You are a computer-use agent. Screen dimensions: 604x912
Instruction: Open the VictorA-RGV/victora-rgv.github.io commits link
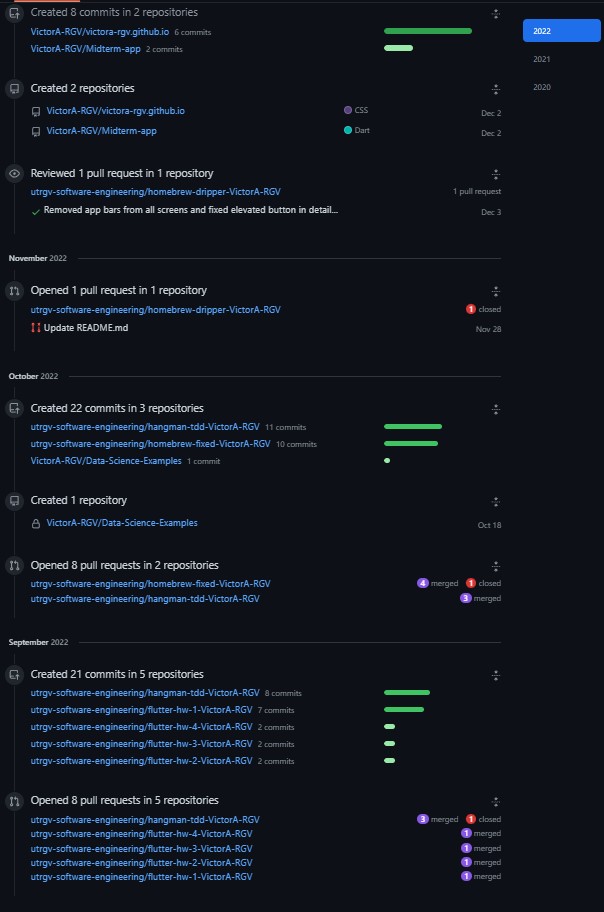[99, 32]
